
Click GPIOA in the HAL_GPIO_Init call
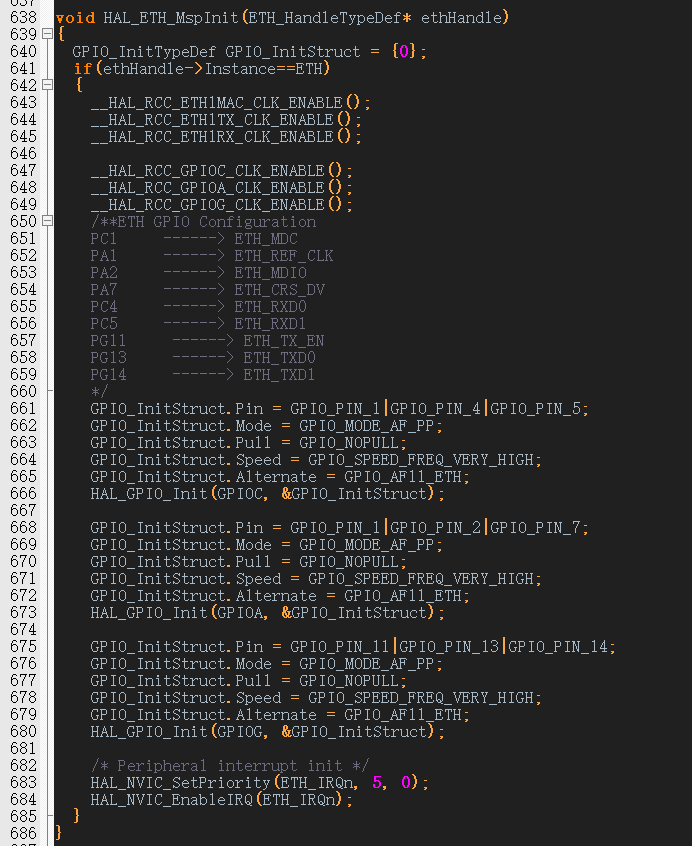tap(238, 612)
